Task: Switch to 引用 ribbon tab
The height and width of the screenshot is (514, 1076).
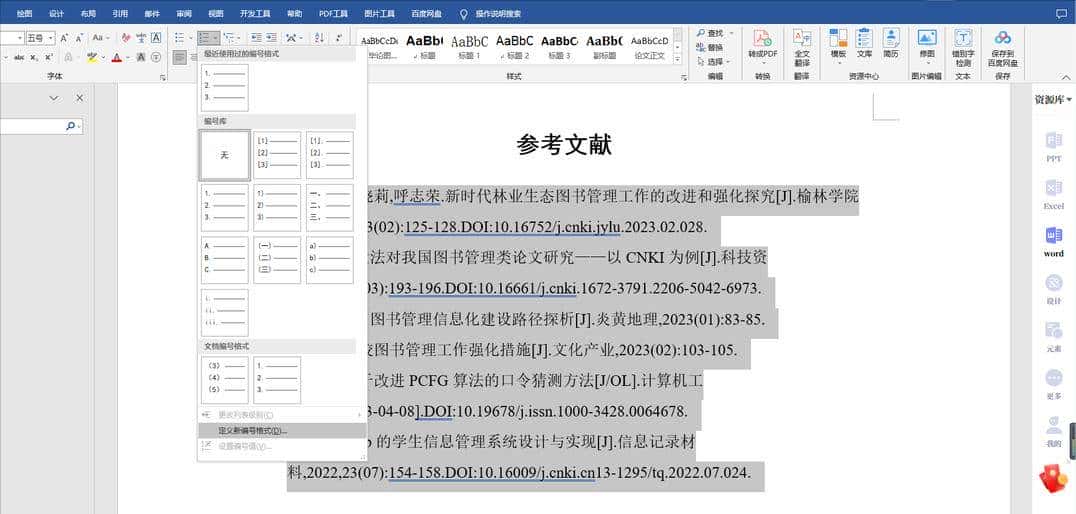Action: tap(120, 13)
